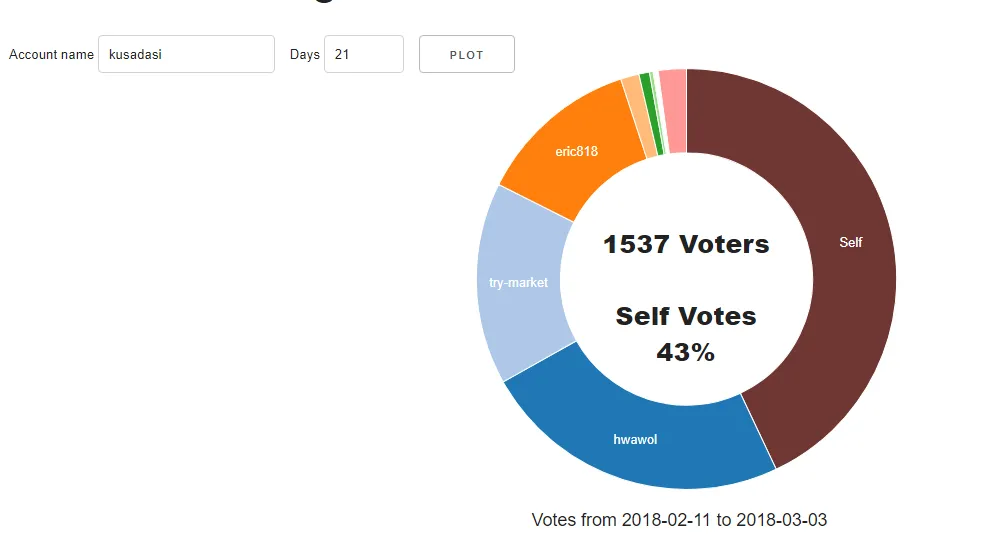Click the 43% percentage value
The height and width of the screenshot is (552, 985).
[x=686, y=352]
